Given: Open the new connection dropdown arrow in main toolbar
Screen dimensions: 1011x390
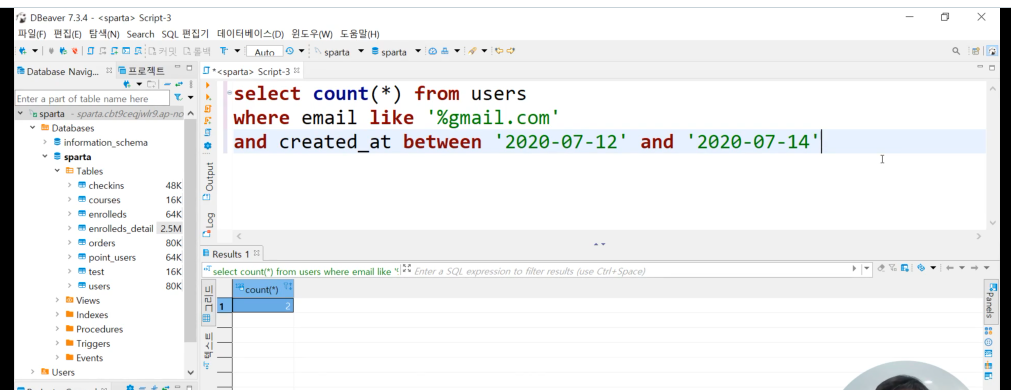Looking at the screenshot, I should click(x=34, y=51).
